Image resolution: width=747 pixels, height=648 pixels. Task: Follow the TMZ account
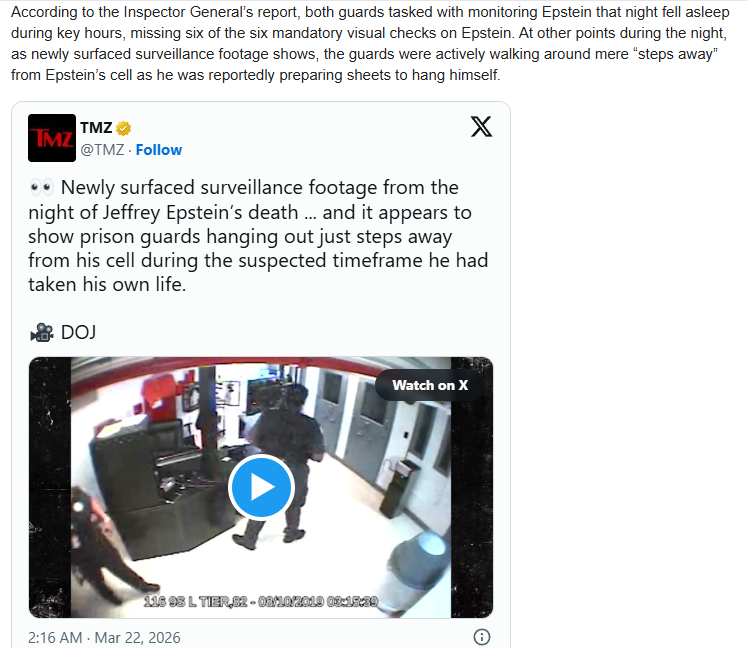159,150
